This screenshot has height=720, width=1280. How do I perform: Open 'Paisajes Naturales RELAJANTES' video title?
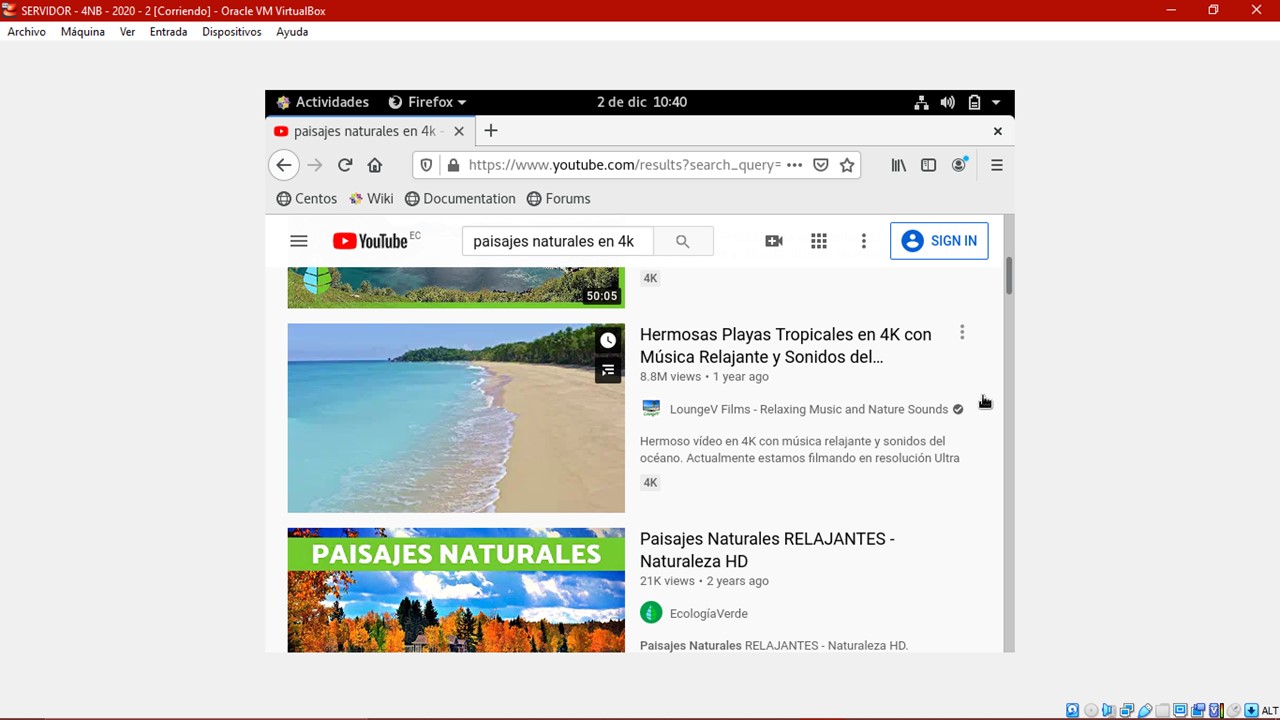point(768,550)
